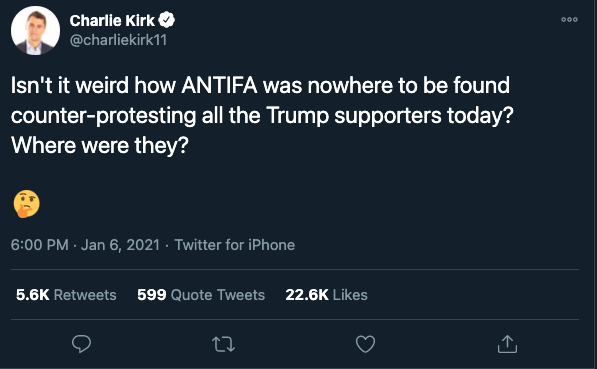The image size is (597, 369).
Task: Click the Charlie Kirk display name
Action: pyautogui.click(x=112, y=21)
